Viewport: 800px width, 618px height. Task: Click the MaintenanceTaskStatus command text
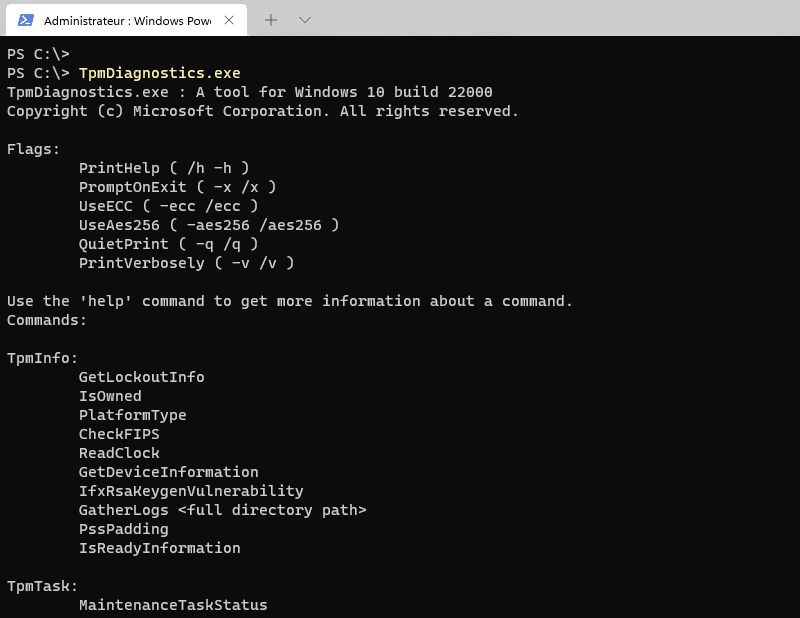173,605
